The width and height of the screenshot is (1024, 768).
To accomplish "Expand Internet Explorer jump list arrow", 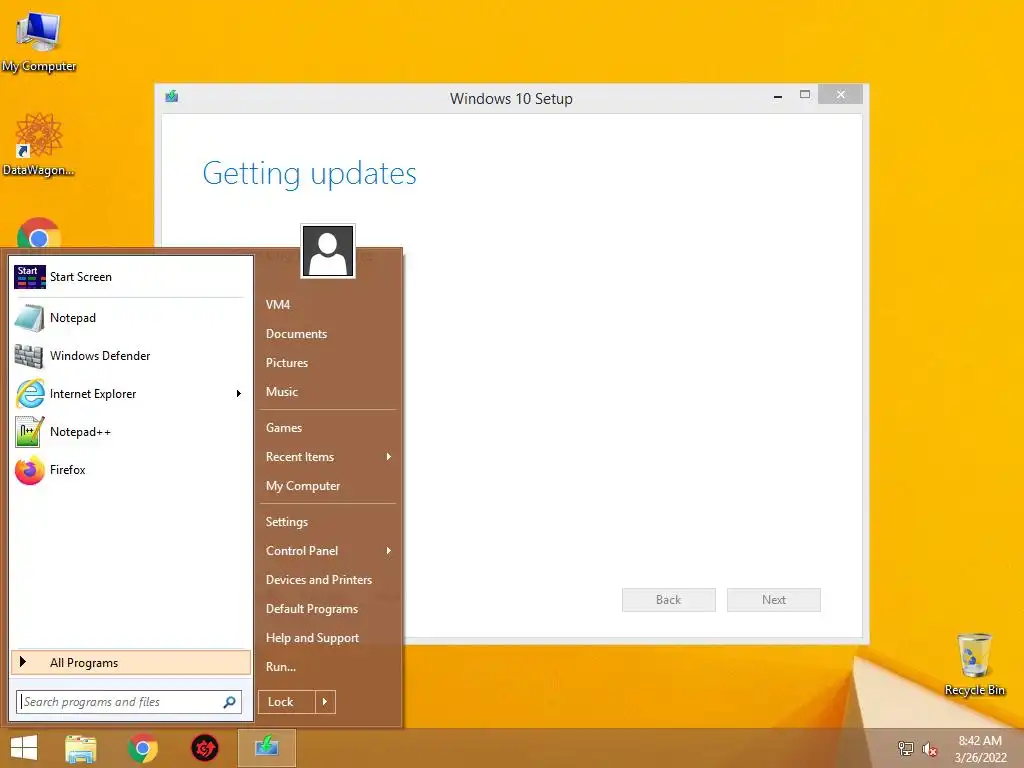I will click(239, 394).
